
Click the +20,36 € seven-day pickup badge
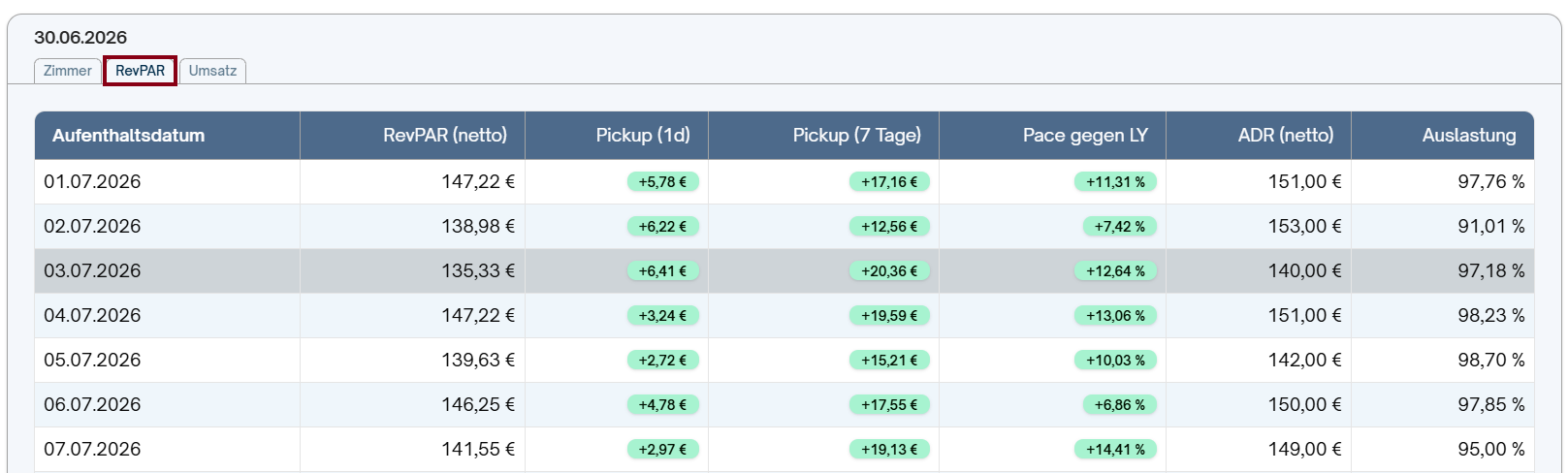[889, 270]
